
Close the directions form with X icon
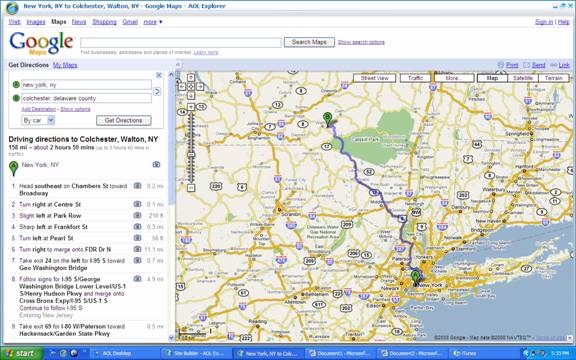pos(159,75)
